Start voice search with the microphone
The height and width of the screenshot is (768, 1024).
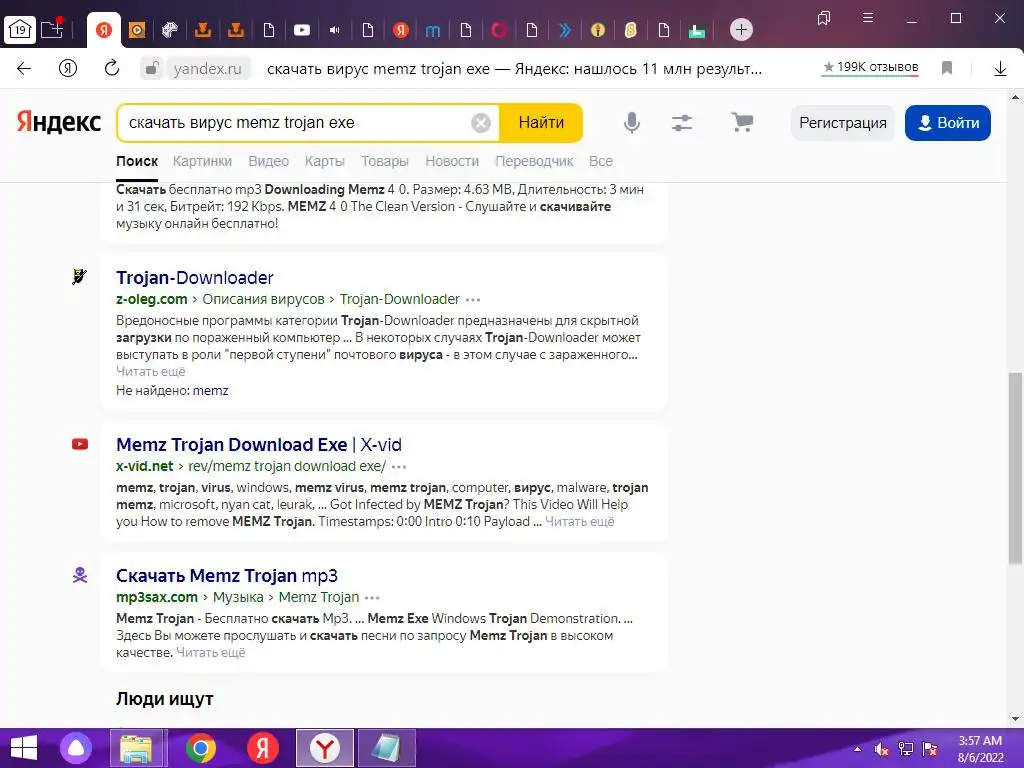coord(632,123)
